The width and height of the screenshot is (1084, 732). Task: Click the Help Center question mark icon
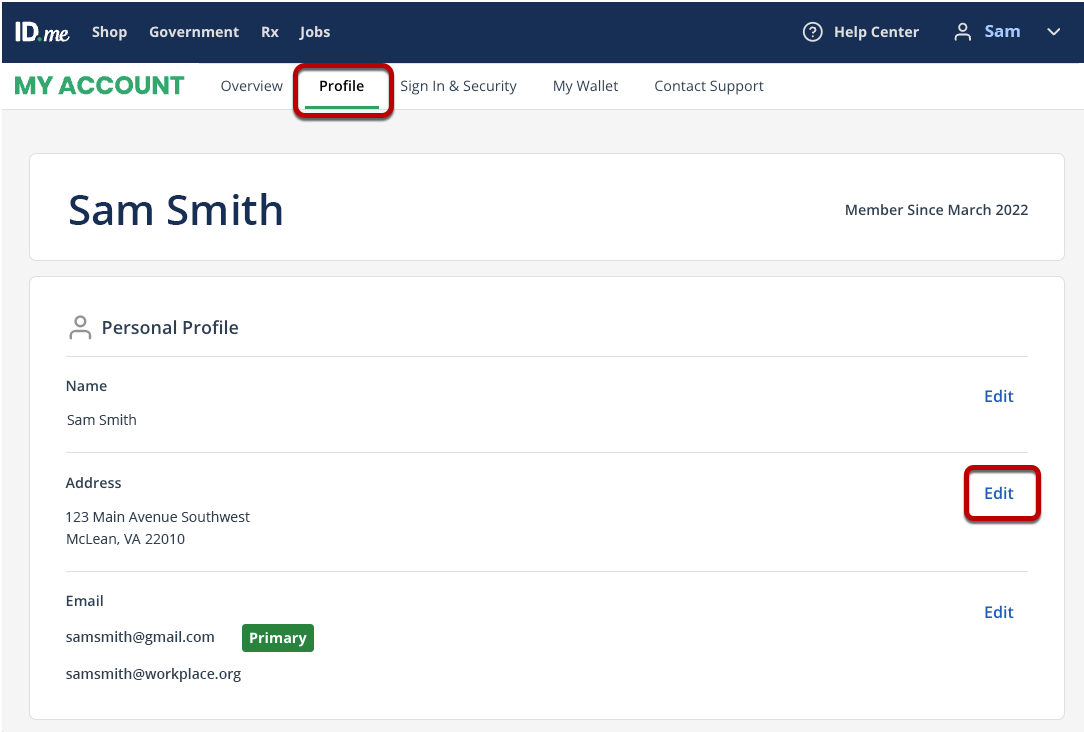(813, 32)
